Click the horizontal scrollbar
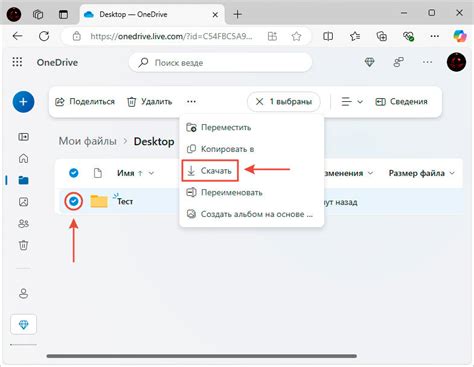 point(202,356)
